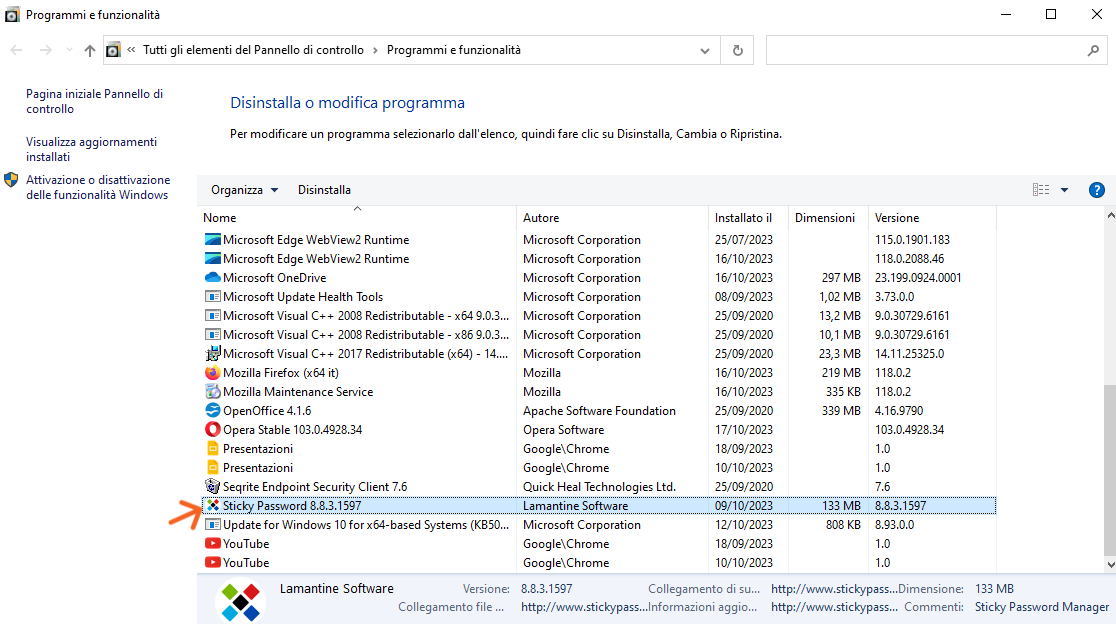1116x624 pixels.
Task: Select Microsoft Update Health Tools entry
Action: [x=303, y=297]
